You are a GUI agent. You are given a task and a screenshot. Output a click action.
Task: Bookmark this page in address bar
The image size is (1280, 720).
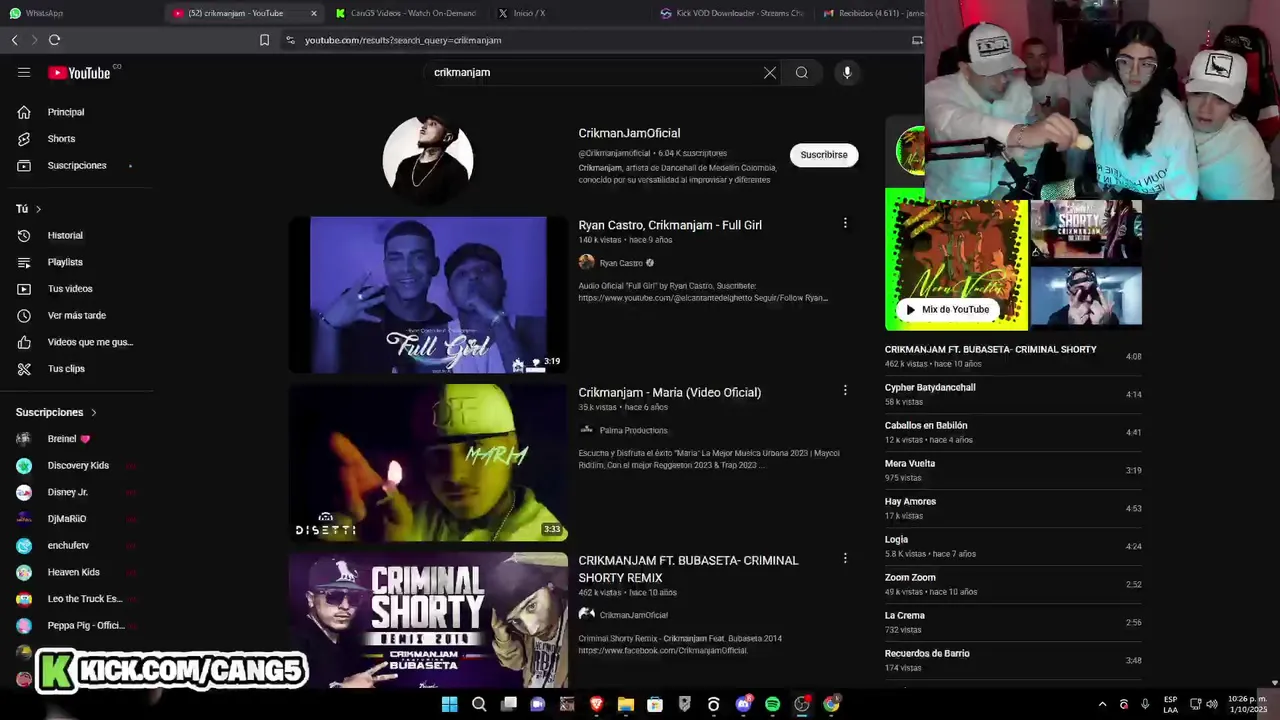264,40
